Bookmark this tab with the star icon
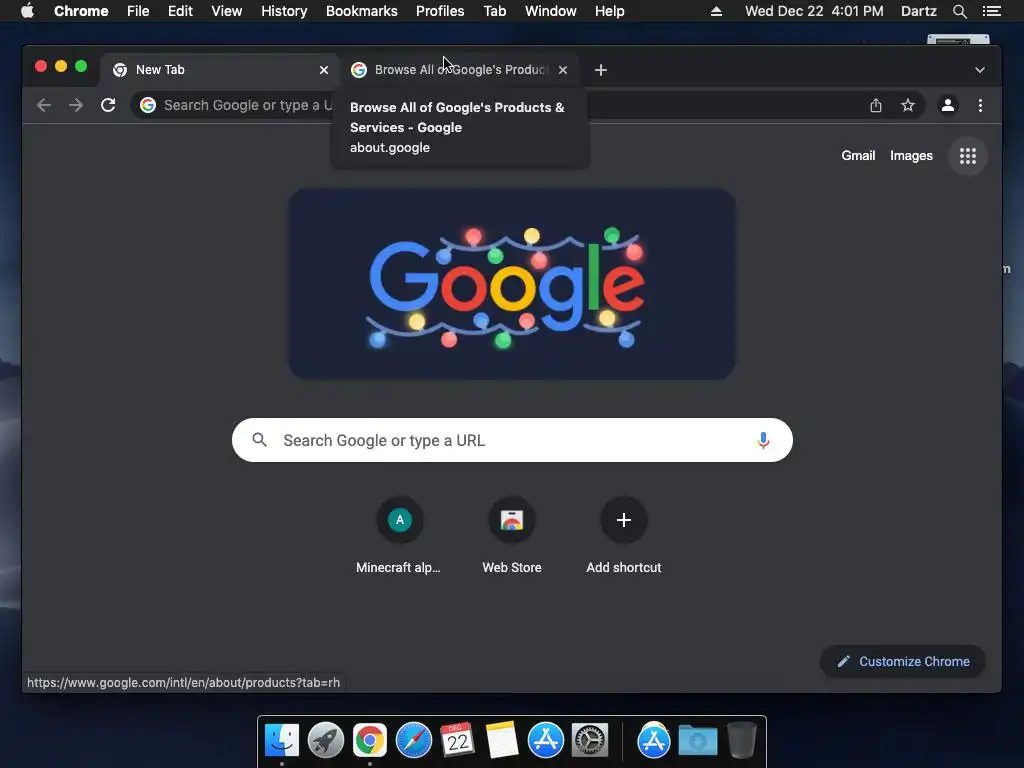This screenshot has width=1024, height=768. 908,105
